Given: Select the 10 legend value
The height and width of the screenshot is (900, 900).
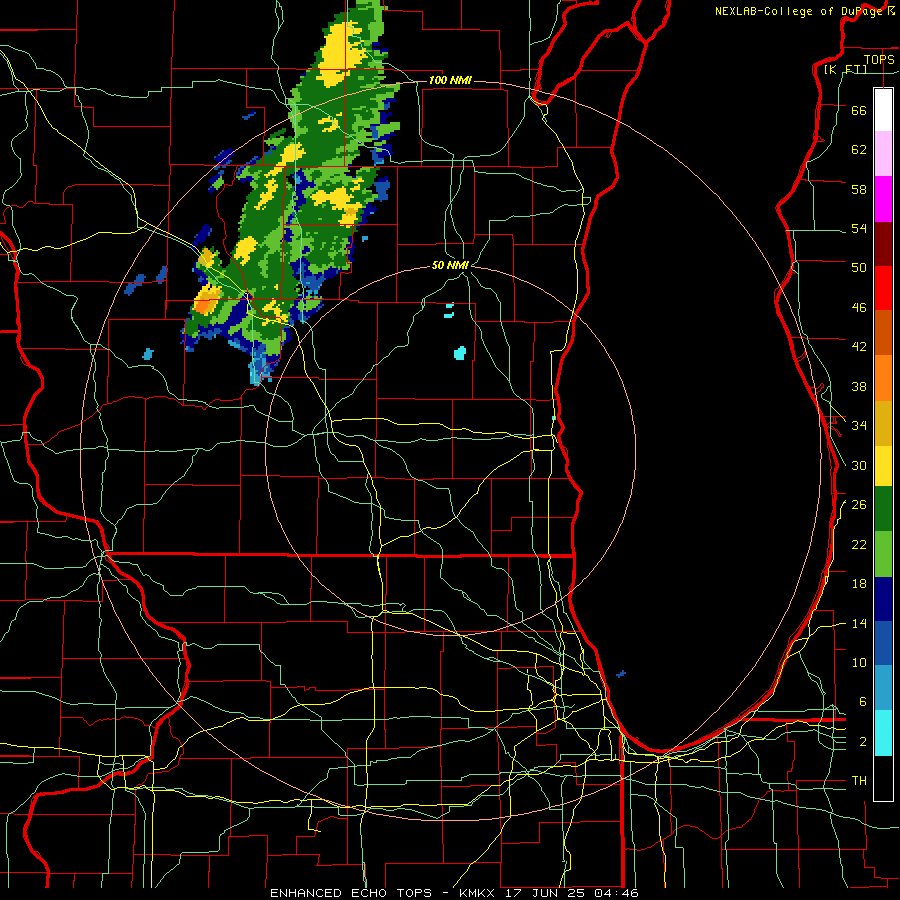Looking at the screenshot, I should (x=859, y=662).
